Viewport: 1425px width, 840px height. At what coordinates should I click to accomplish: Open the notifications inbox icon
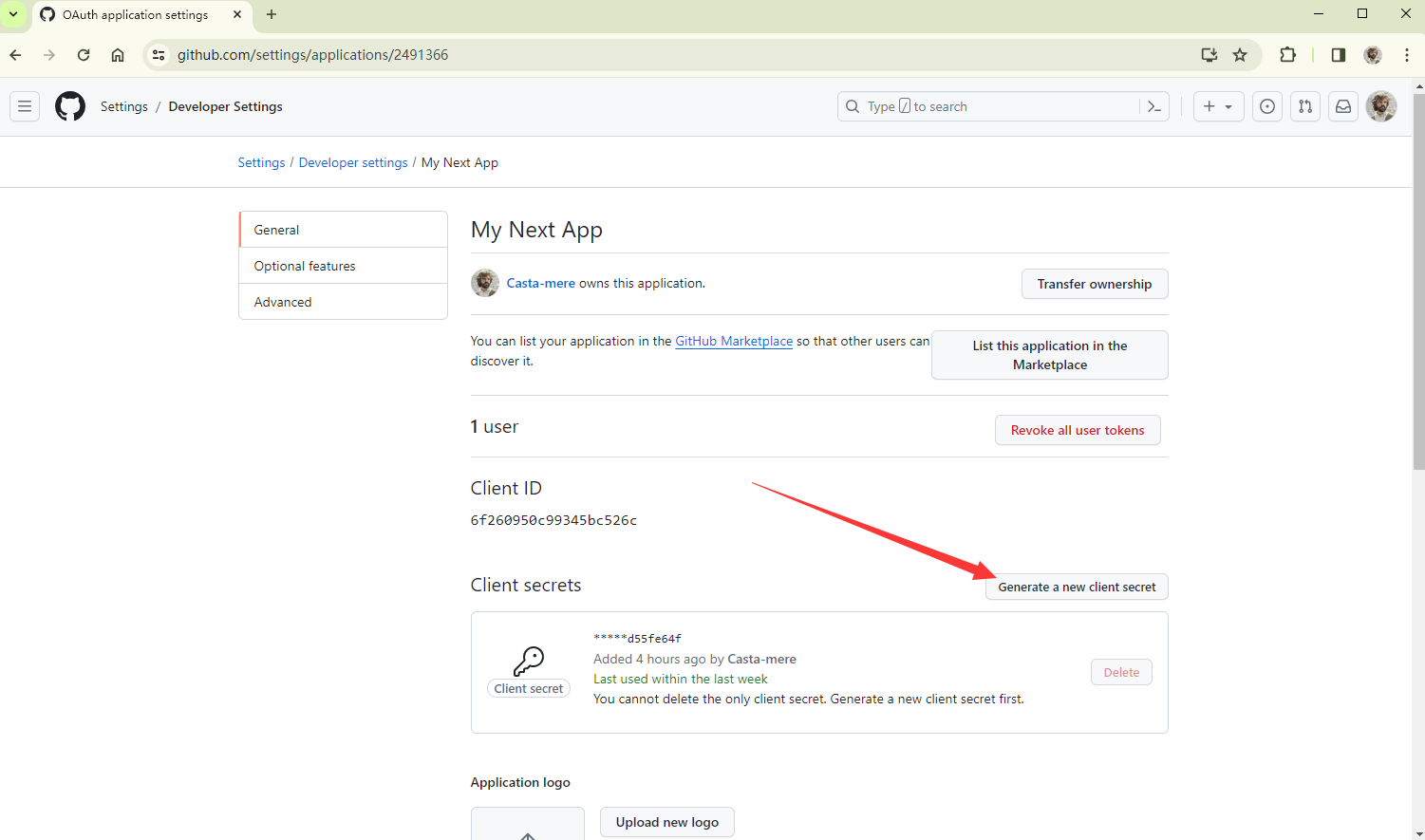point(1343,106)
